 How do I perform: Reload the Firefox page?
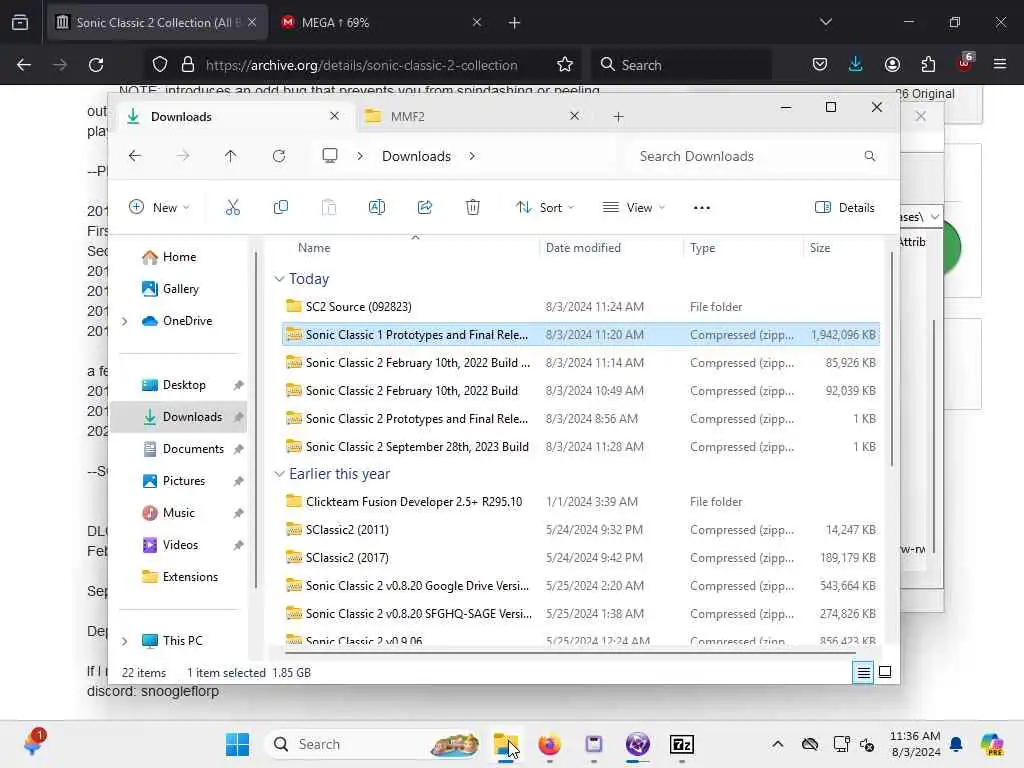(96, 65)
